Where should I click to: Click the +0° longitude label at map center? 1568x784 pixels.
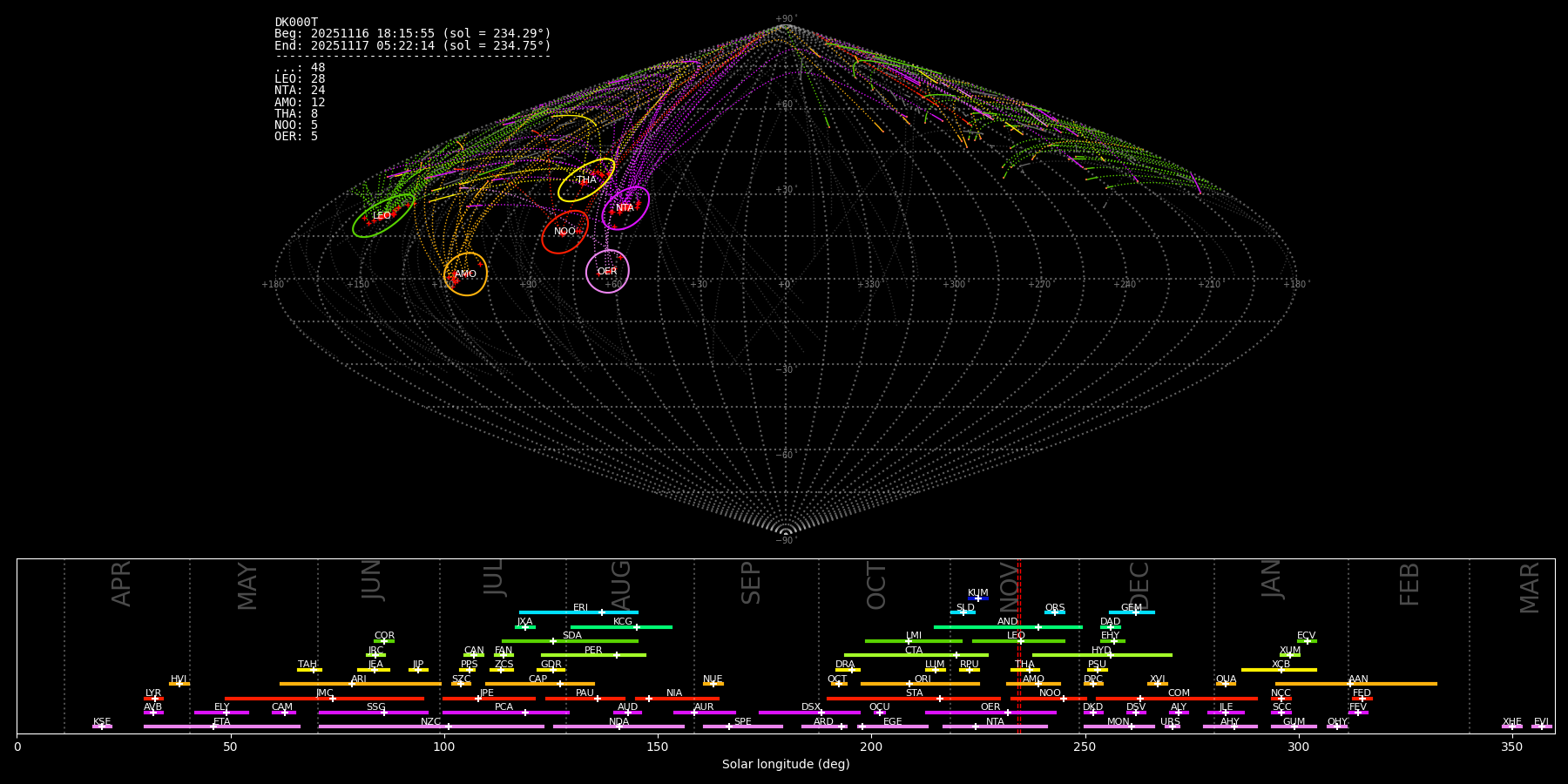(x=785, y=285)
